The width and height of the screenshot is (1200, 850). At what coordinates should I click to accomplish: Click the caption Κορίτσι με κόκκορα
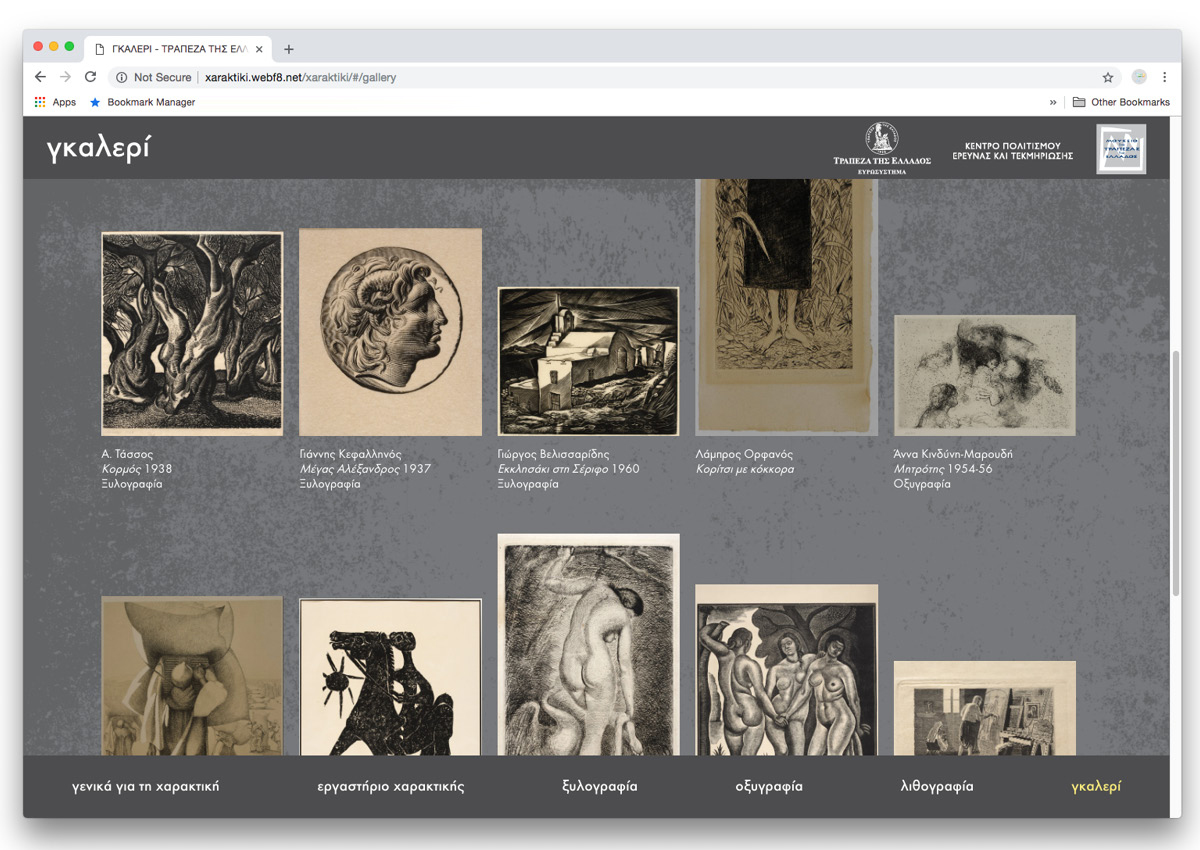pyautogui.click(x=745, y=469)
